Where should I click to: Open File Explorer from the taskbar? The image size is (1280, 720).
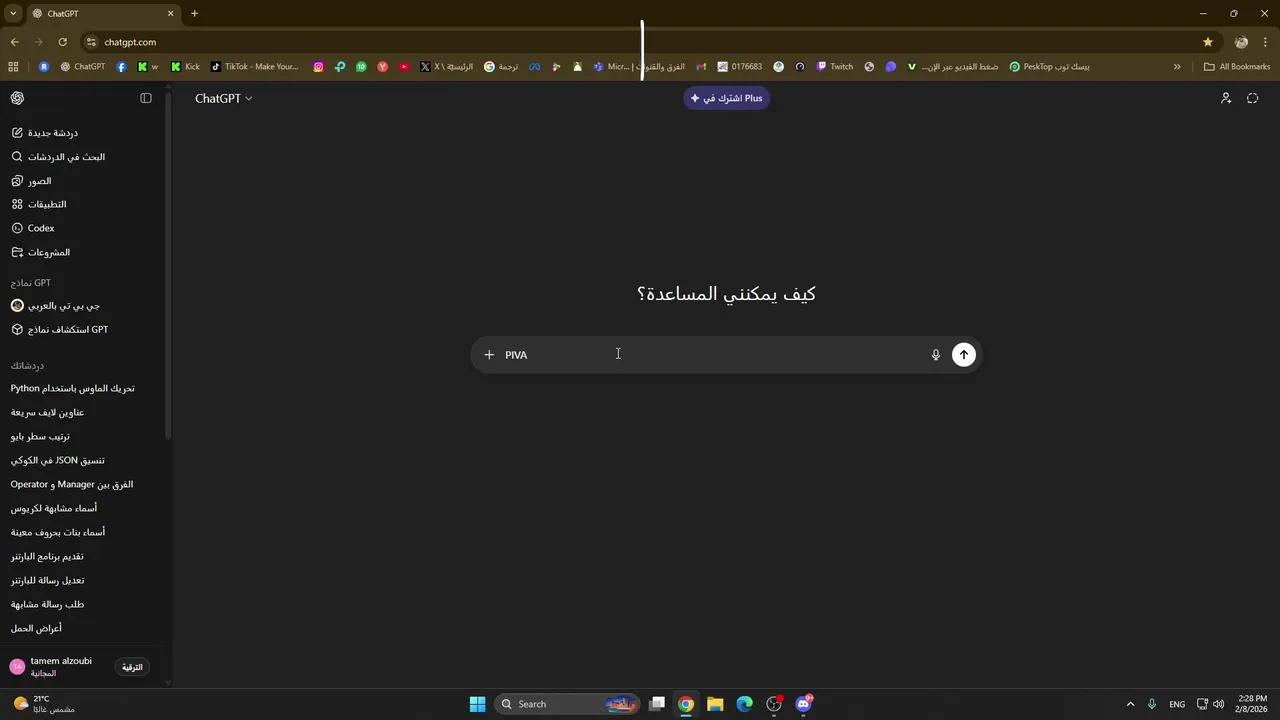[715, 704]
